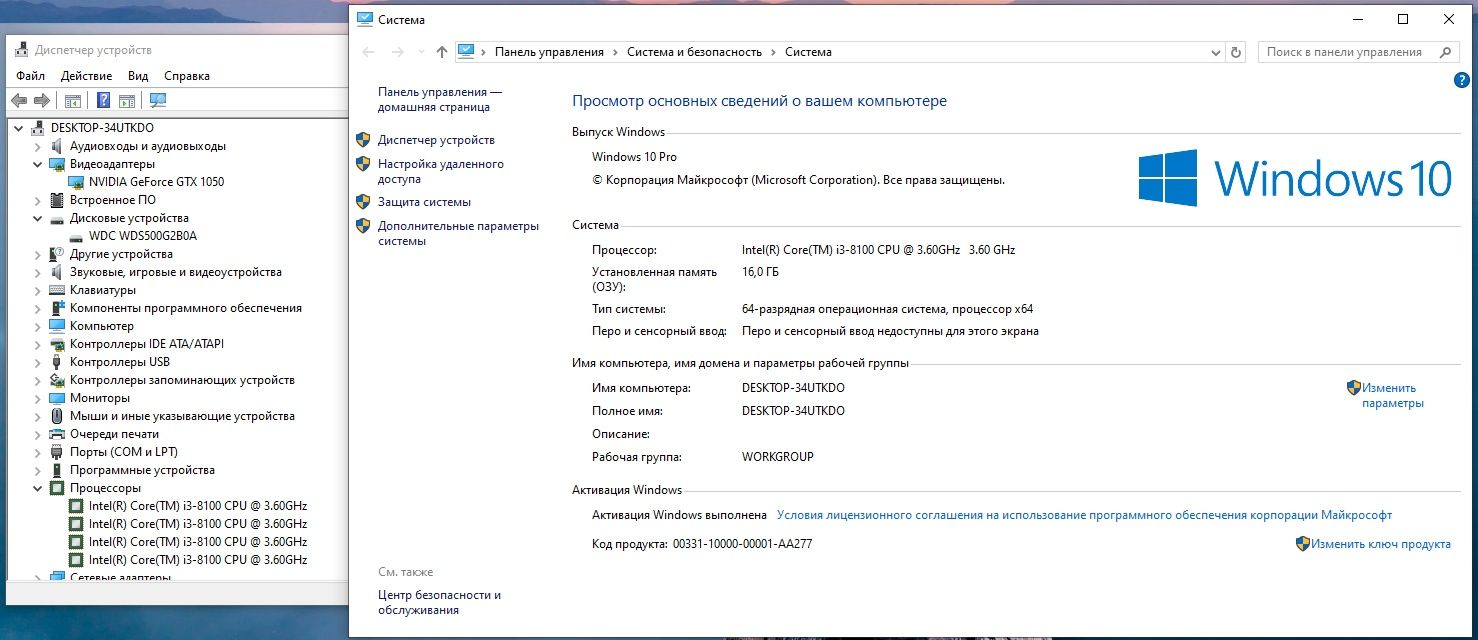Open Вид menu in Device Manager
Viewport: 1478px width, 640px height.
[138, 76]
